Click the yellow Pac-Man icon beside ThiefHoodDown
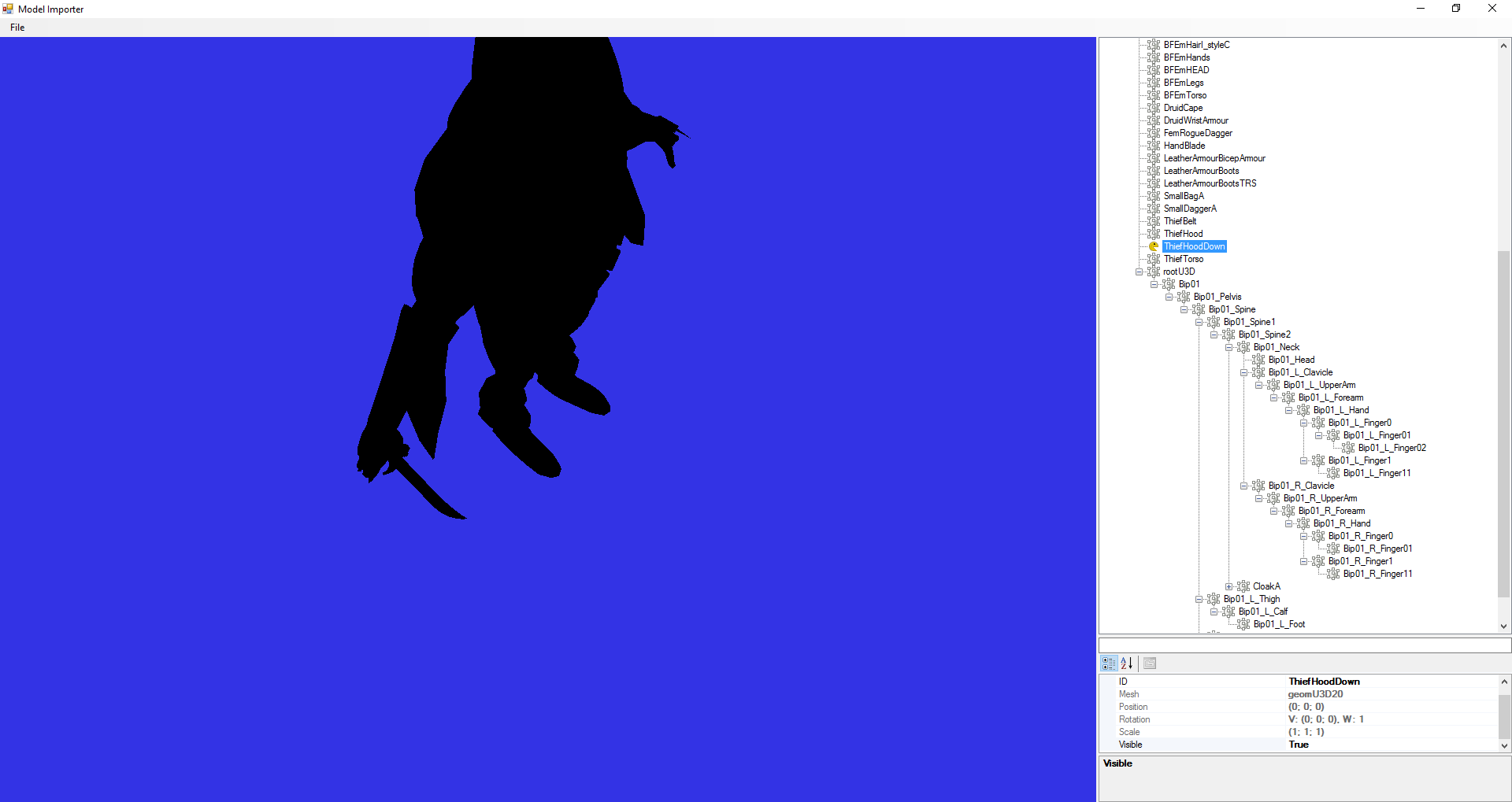Viewport: 1512px width, 802px height. [x=1154, y=246]
